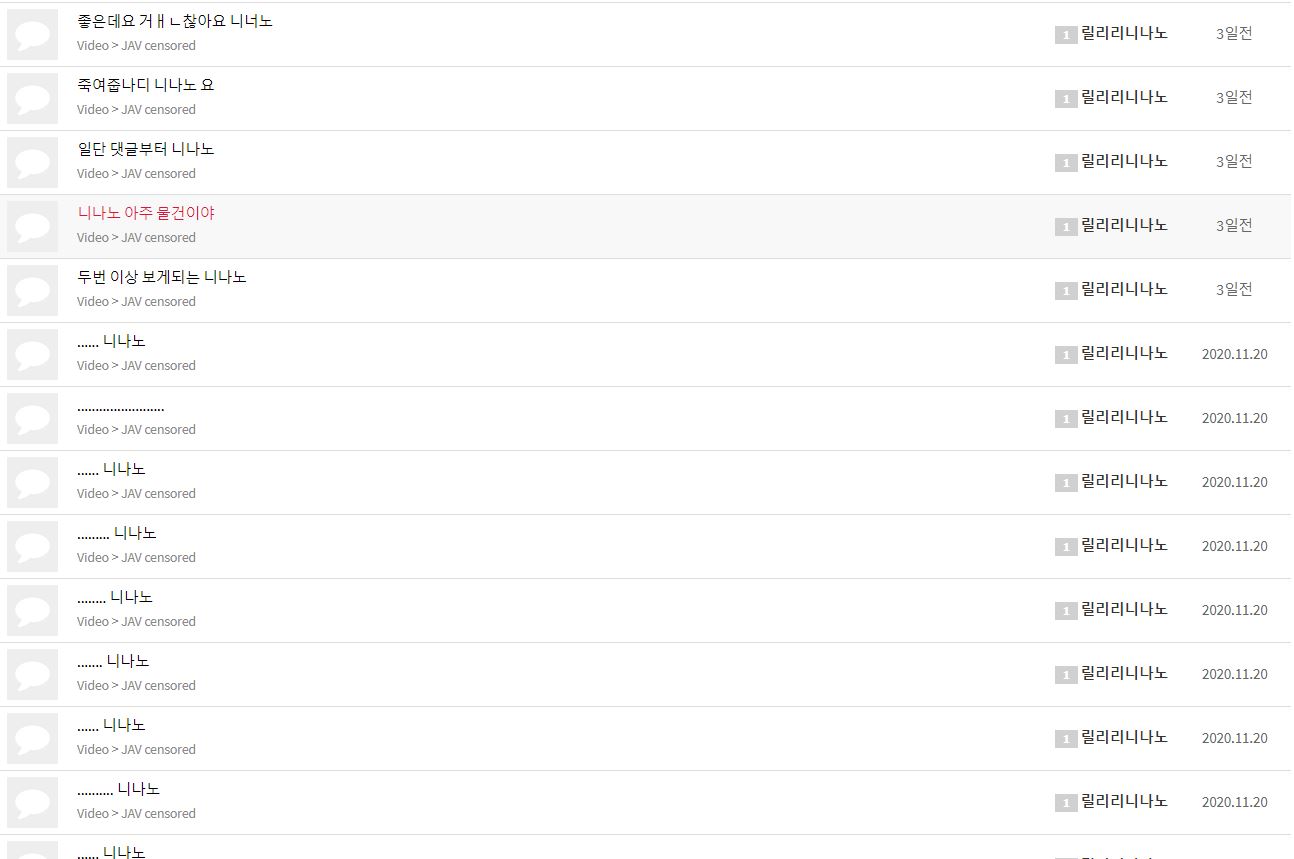This screenshot has width=1294, height=859.
Task: Click comment bubble icon beside 좋은데요 post
Action: coord(32,35)
